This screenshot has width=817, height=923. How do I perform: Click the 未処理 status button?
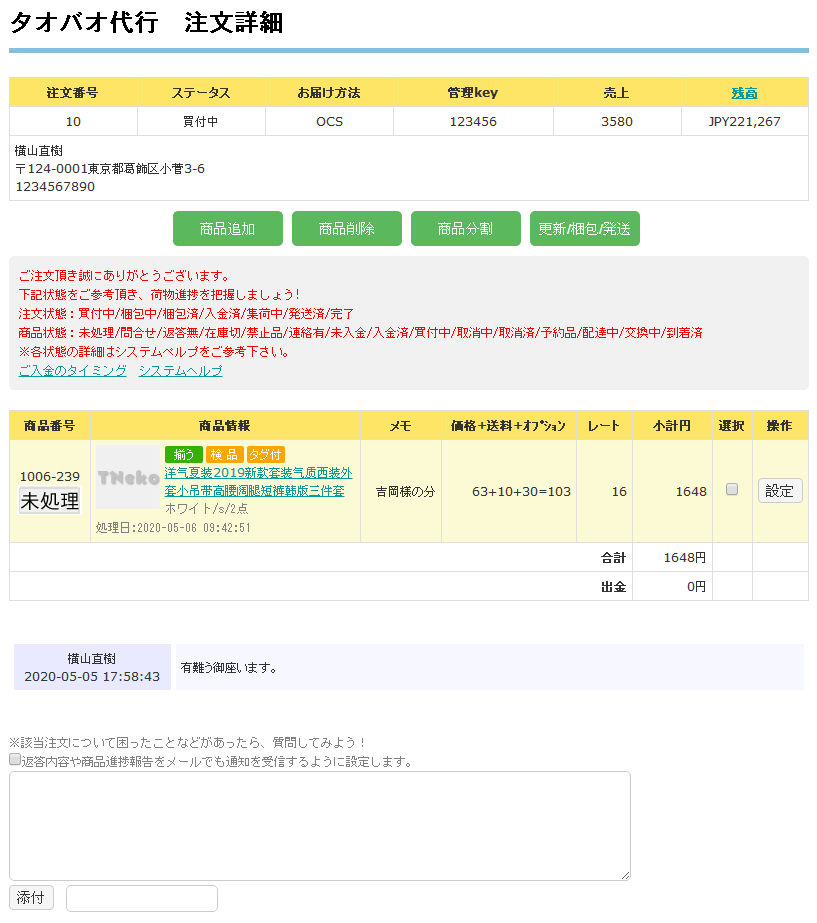pos(49,501)
